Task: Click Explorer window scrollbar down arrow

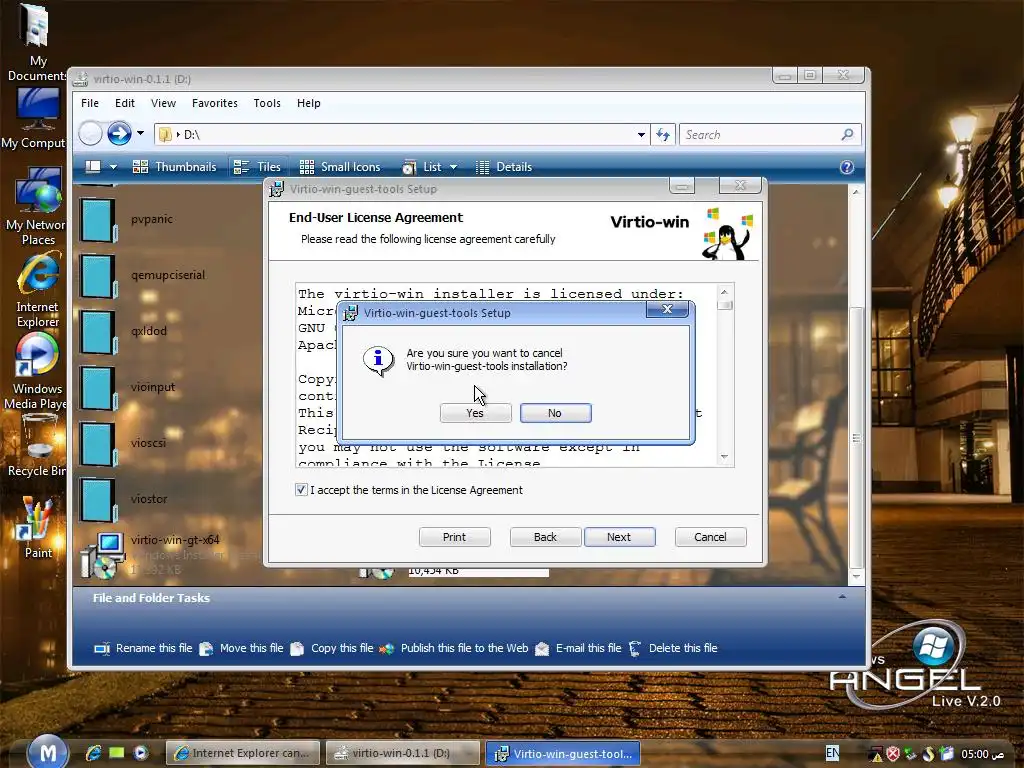Action: [x=856, y=576]
